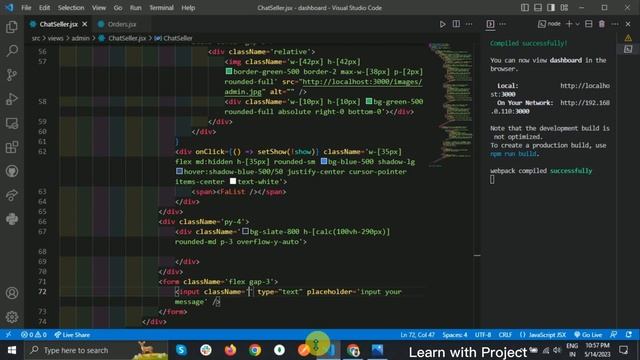Viewport: 640px width, 360px height.
Task: Split the terminal panel
Action: (589, 24)
